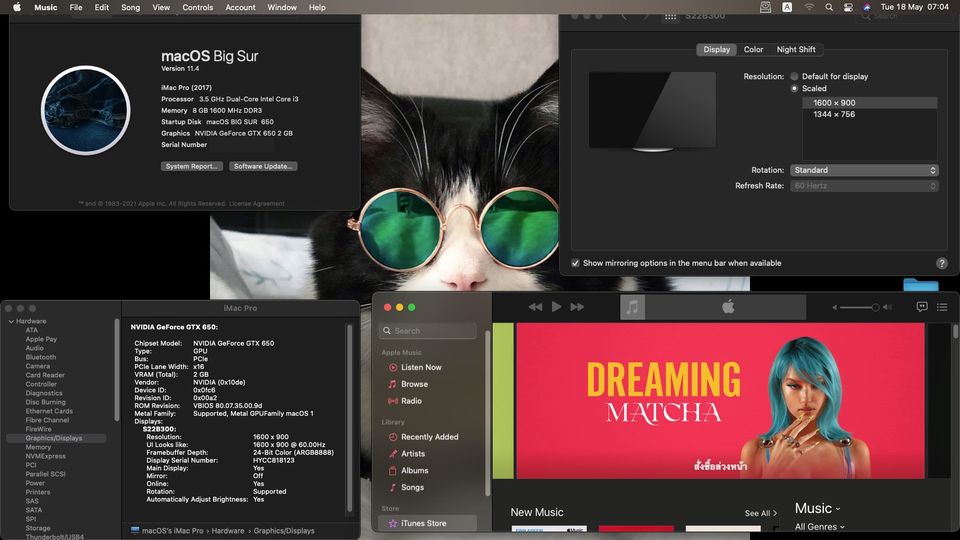Screen dimensions: 960x540
Task: Open Control Center in the menu bar
Action: pos(848,7)
